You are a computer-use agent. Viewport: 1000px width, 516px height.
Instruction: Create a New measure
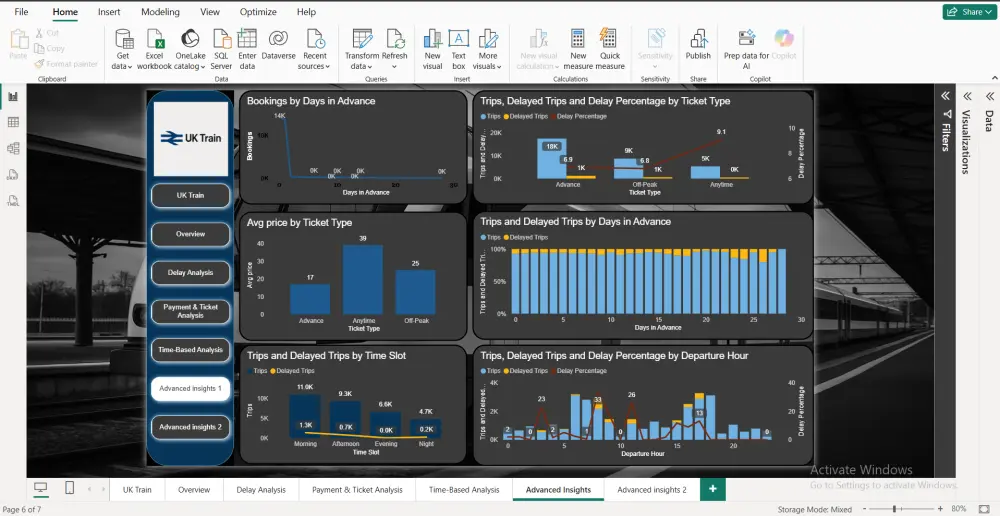pos(578,49)
